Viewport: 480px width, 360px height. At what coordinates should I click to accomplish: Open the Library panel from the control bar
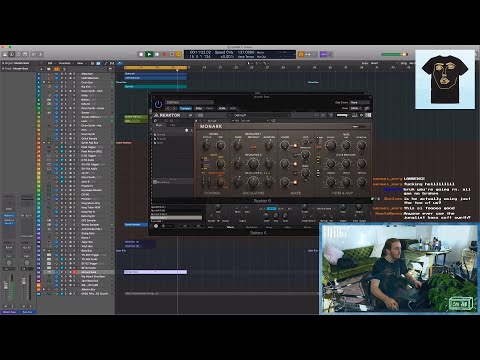click(x=5, y=54)
